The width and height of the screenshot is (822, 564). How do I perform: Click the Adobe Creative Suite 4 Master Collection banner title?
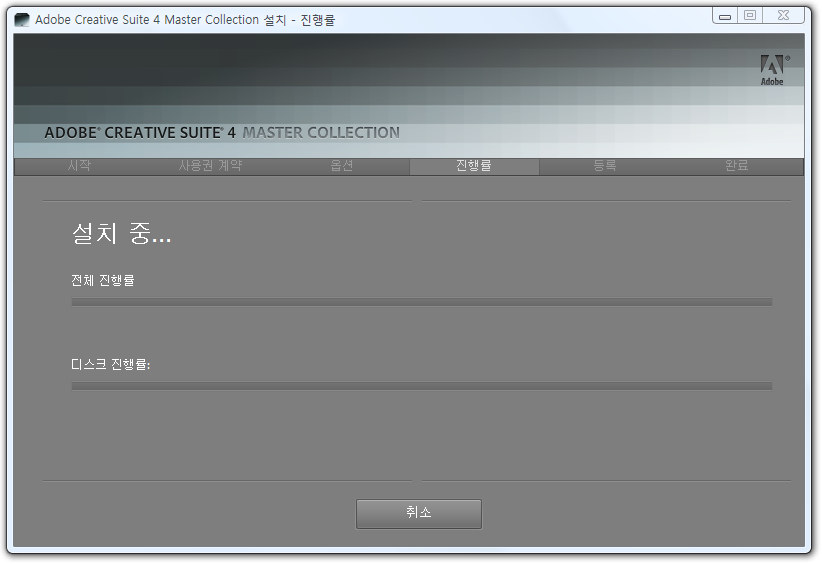click(222, 133)
